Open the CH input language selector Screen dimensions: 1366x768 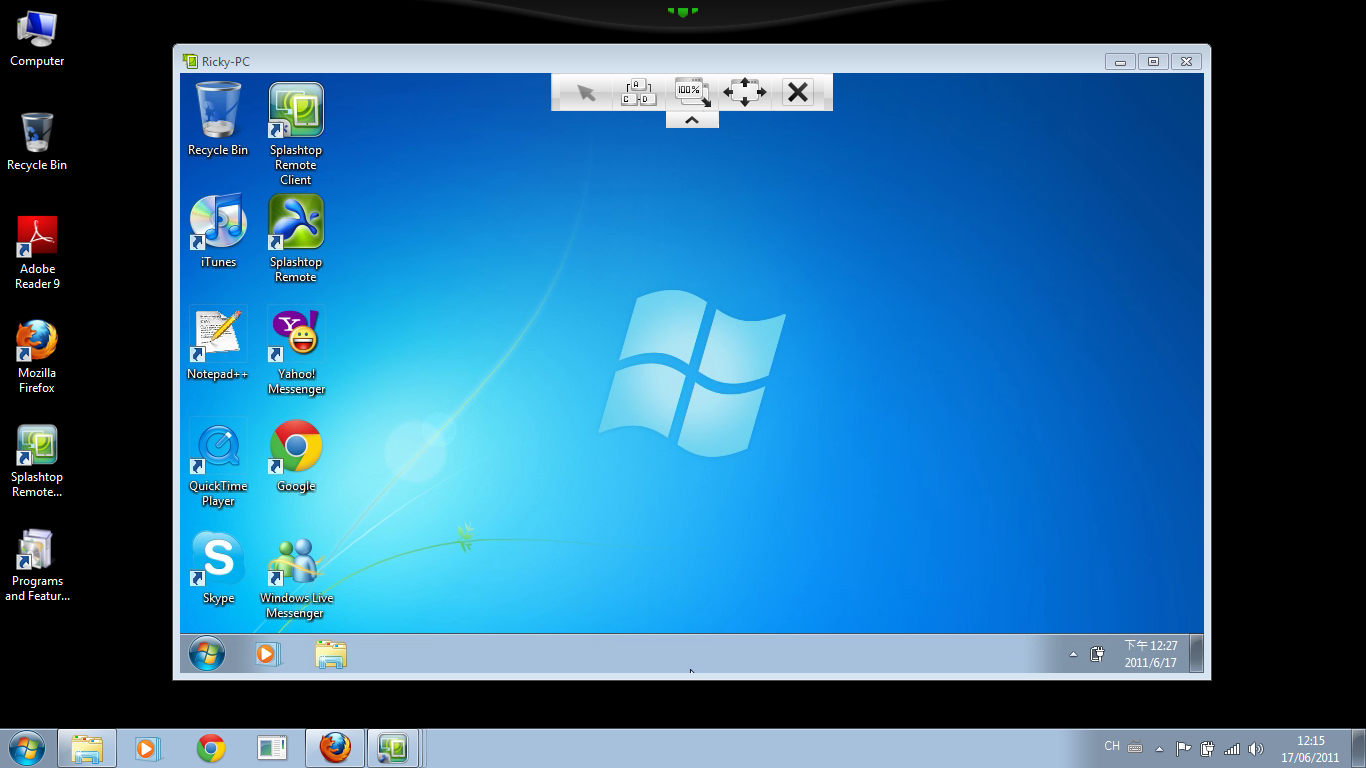coord(1112,747)
